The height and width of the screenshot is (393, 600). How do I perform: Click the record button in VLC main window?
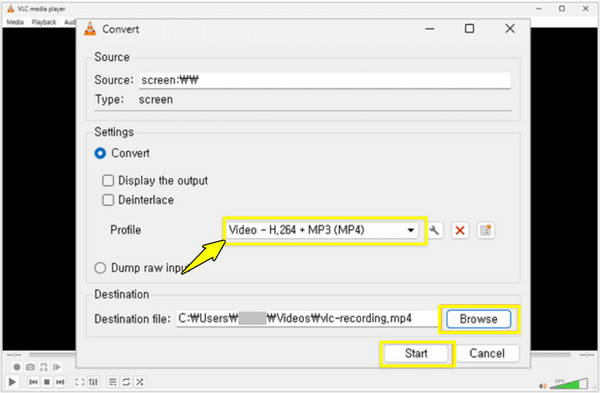[17, 367]
